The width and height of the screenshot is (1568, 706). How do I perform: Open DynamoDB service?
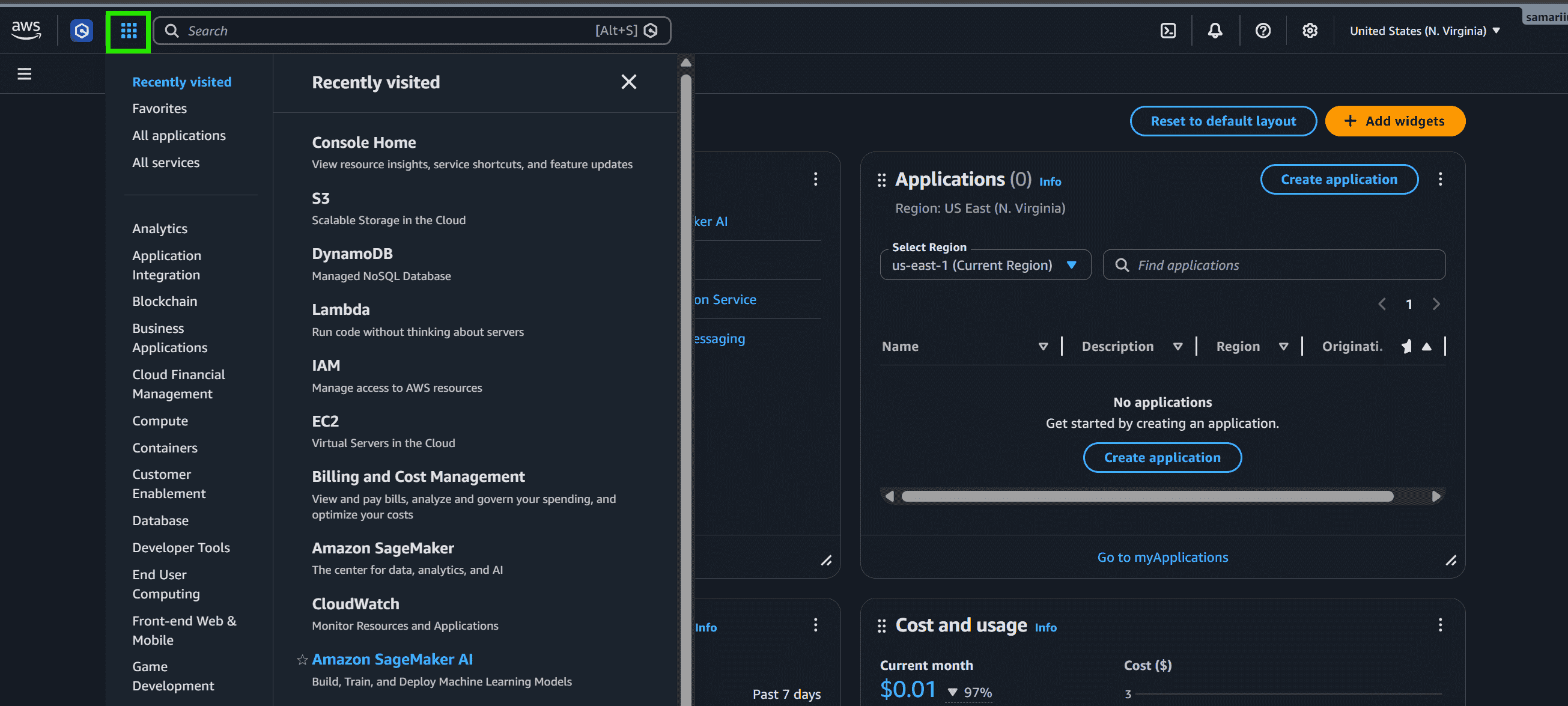[352, 254]
